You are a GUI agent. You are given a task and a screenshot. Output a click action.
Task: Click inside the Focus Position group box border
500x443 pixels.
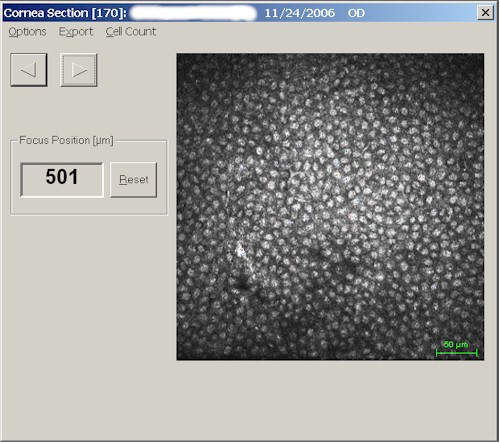(89, 206)
